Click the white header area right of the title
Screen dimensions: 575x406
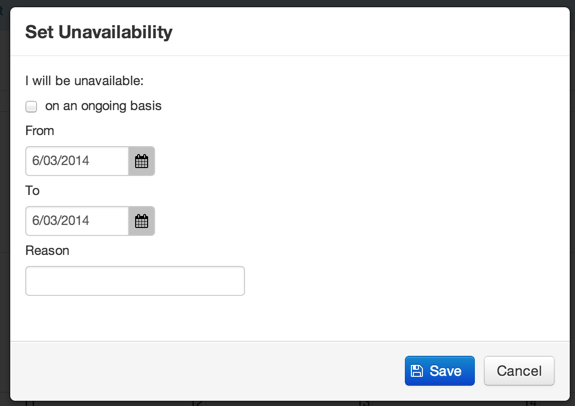pos(367,32)
